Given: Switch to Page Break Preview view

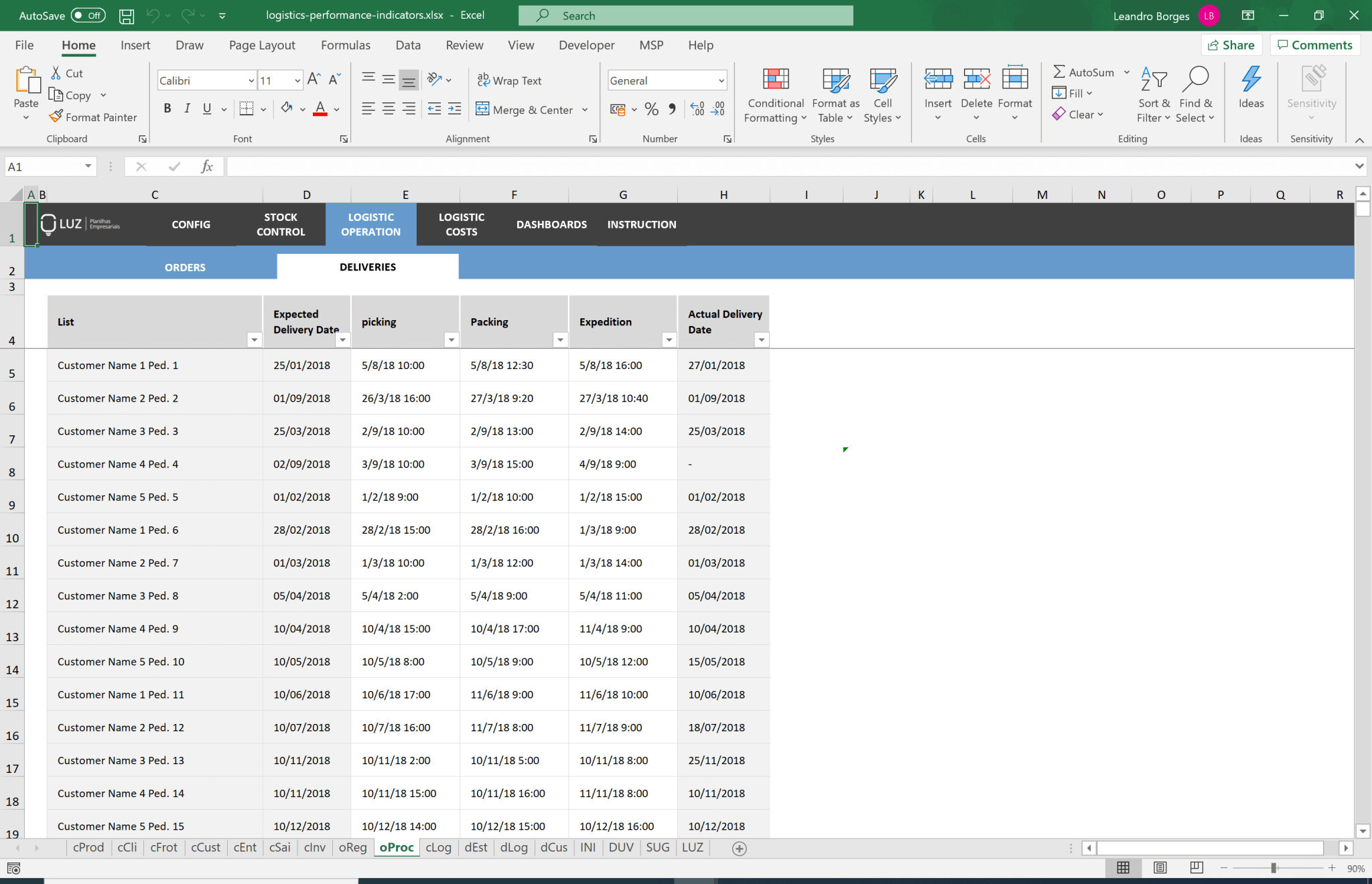Looking at the screenshot, I should pyautogui.click(x=1196, y=867).
